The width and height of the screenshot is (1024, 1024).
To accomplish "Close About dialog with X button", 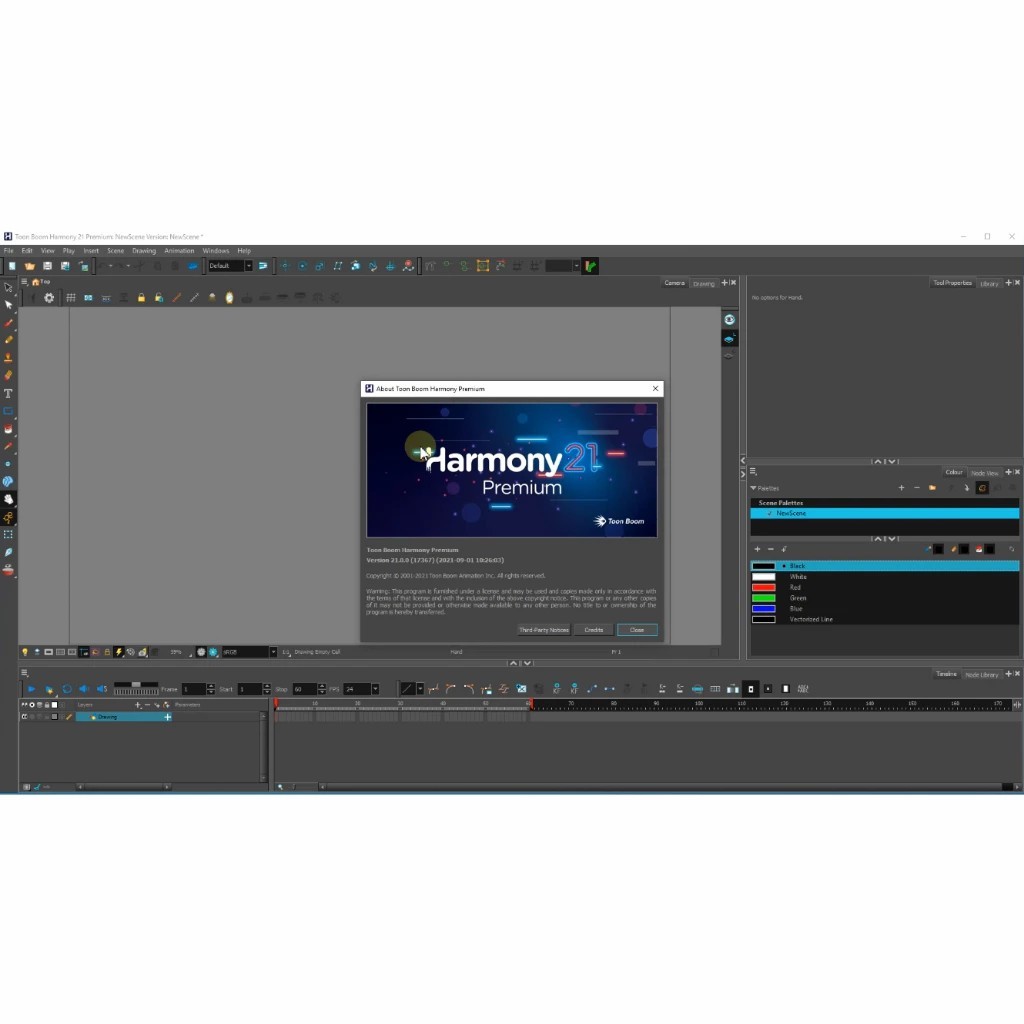I will pyautogui.click(x=655, y=389).
